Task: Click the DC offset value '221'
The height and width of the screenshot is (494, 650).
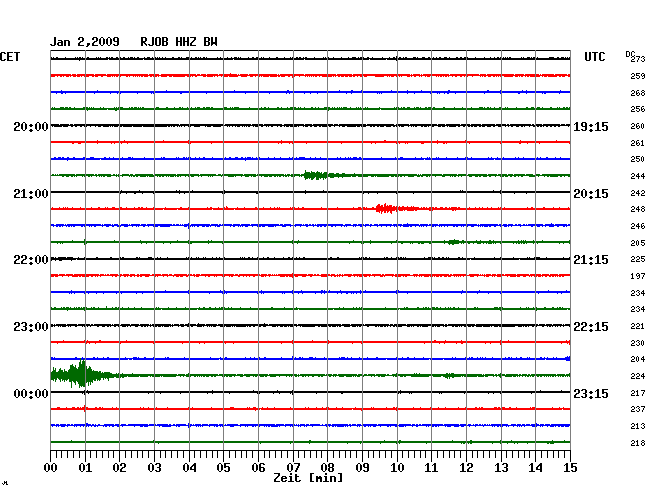Action: coord(638,326)
